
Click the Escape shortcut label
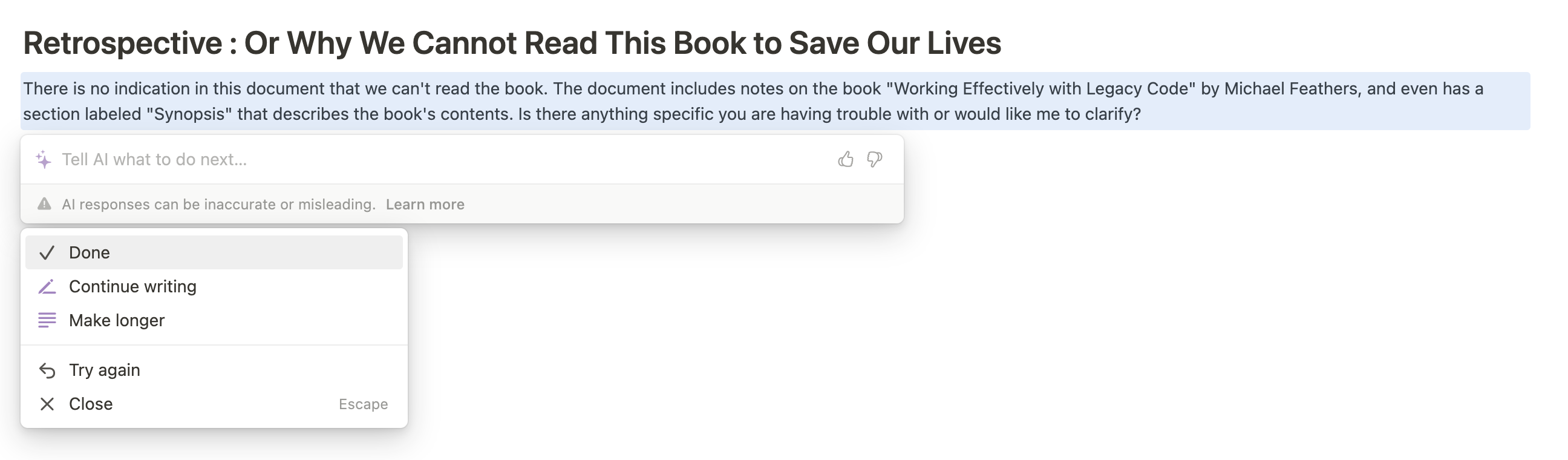coord(364,403)
